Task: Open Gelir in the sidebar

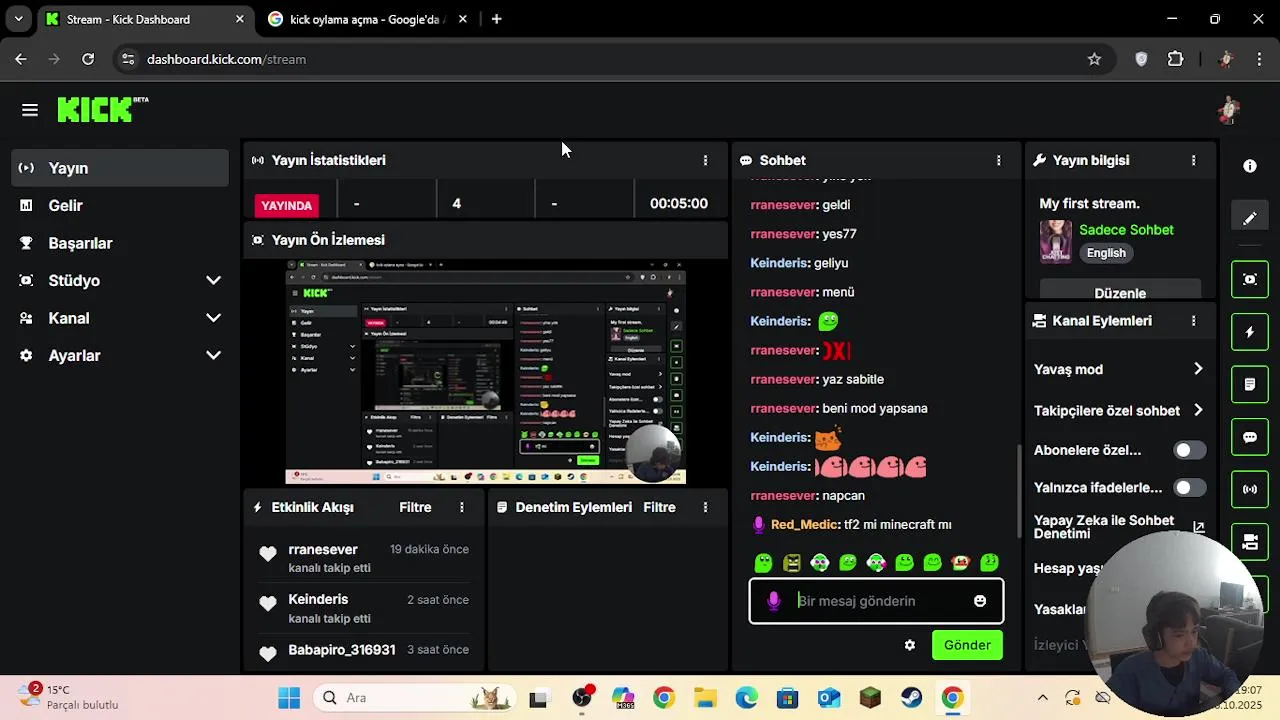Action: point(121,206)
